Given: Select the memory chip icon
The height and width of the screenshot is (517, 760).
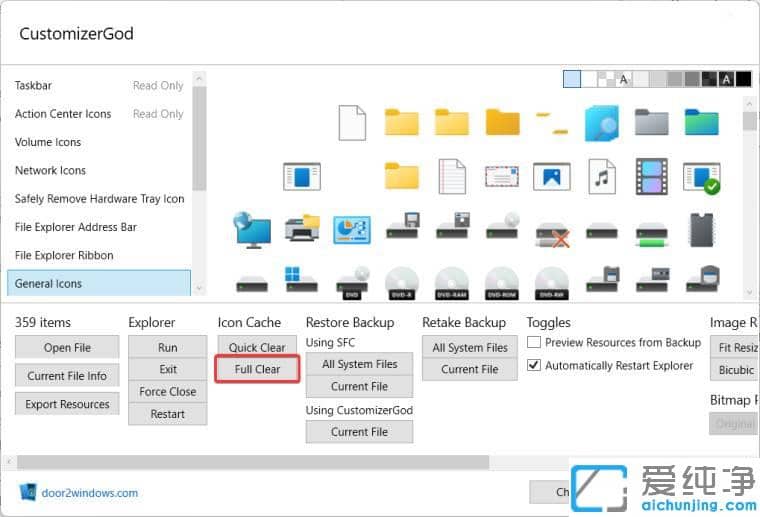Looking at the screenshot, I should point(702,230).
